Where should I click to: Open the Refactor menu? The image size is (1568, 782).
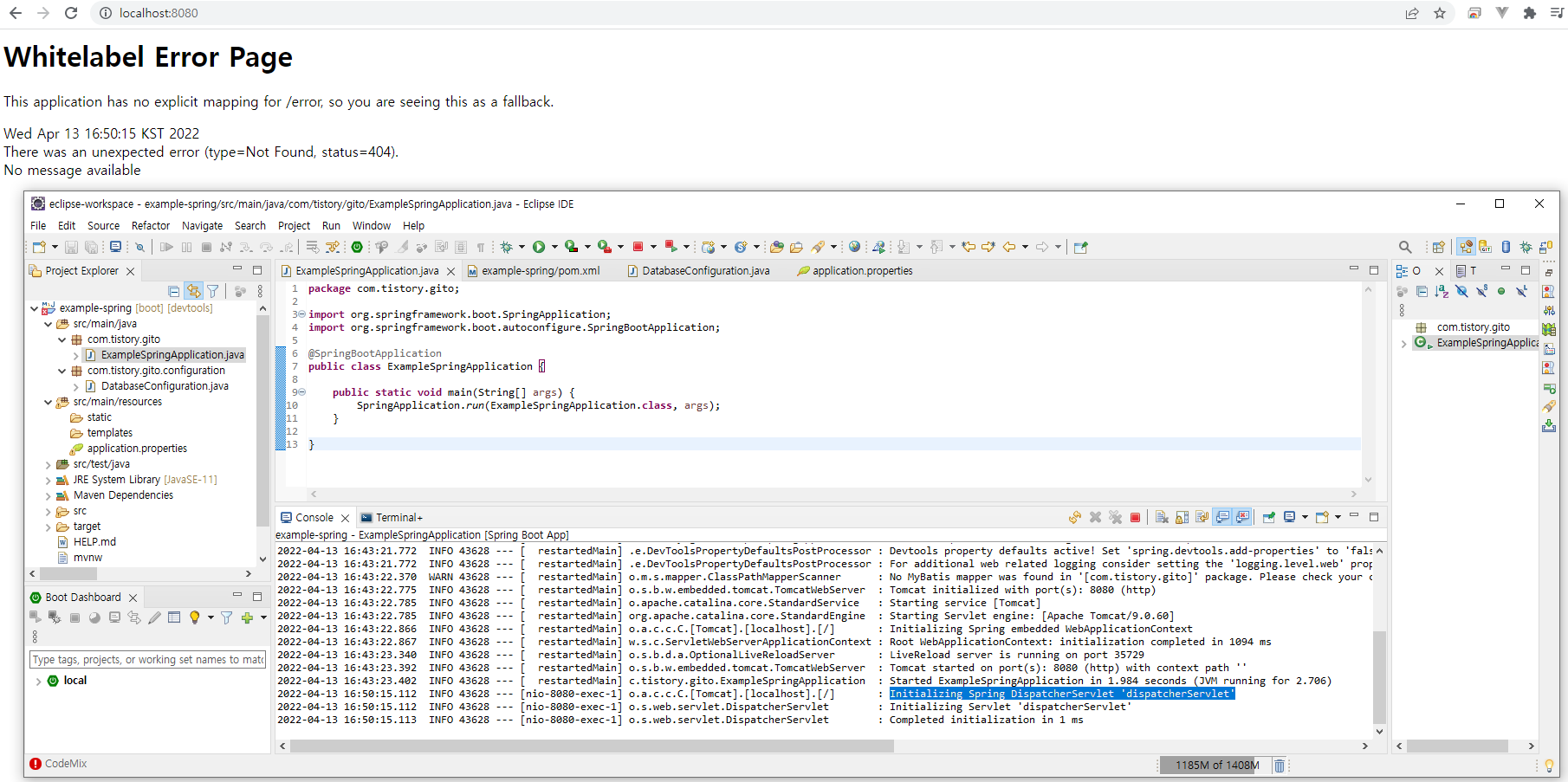151,226
